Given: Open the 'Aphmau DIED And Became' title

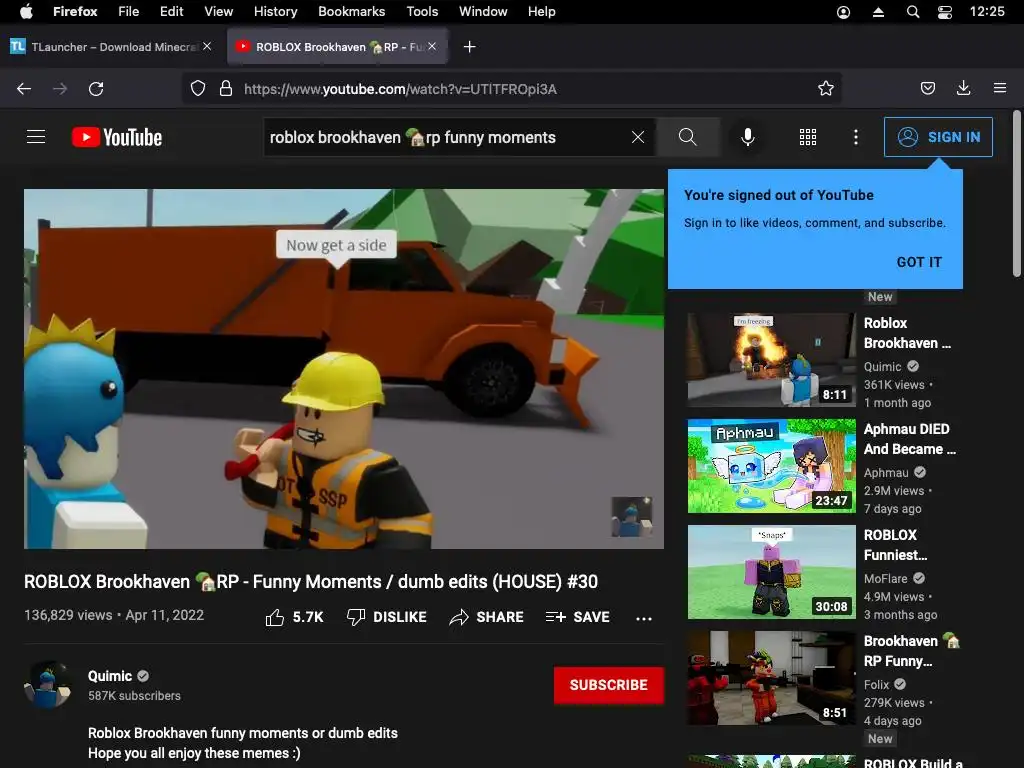Looking at the screenshot, I should coord(909,439).
